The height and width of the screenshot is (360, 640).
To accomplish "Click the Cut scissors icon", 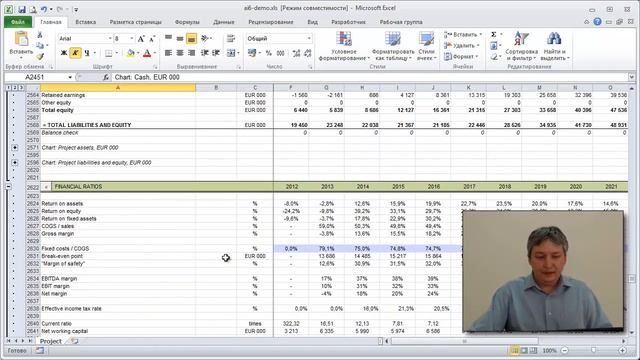I will point(40,35).
